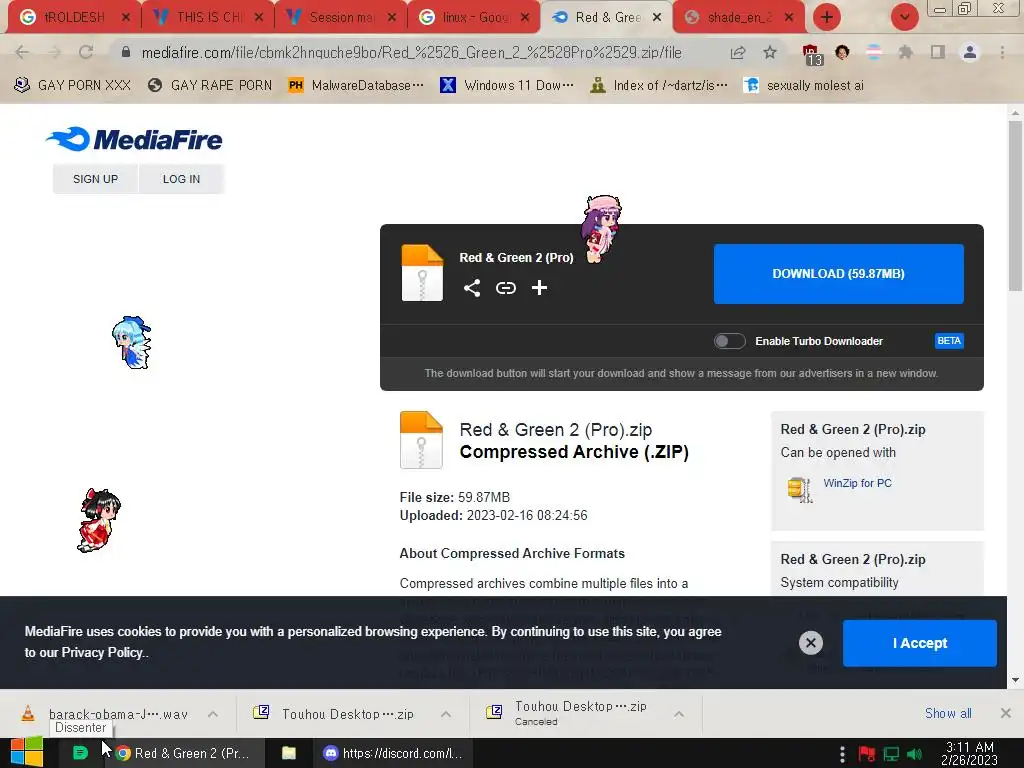
Task: Enable the Turbo Downloader switch
Action: (729, 341)
